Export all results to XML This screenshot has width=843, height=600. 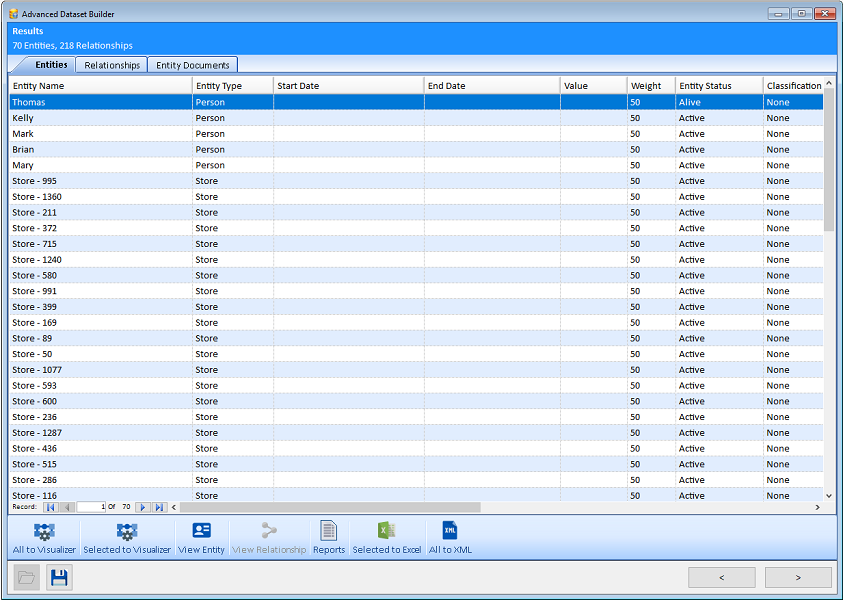[449, 538]
